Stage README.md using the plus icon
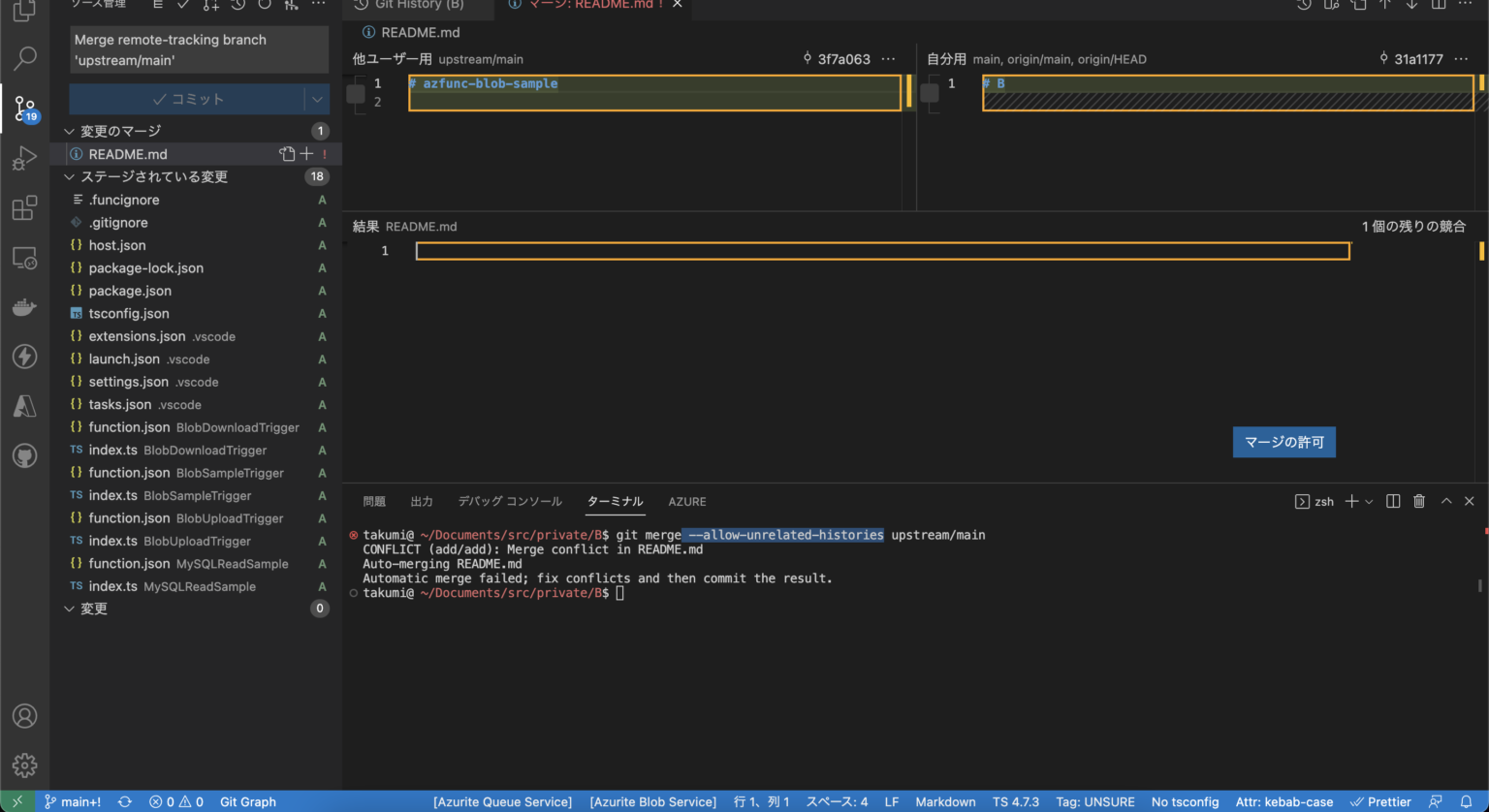Image resolution: width=1489 pixels, height=812 pixels. click(306, 154)
